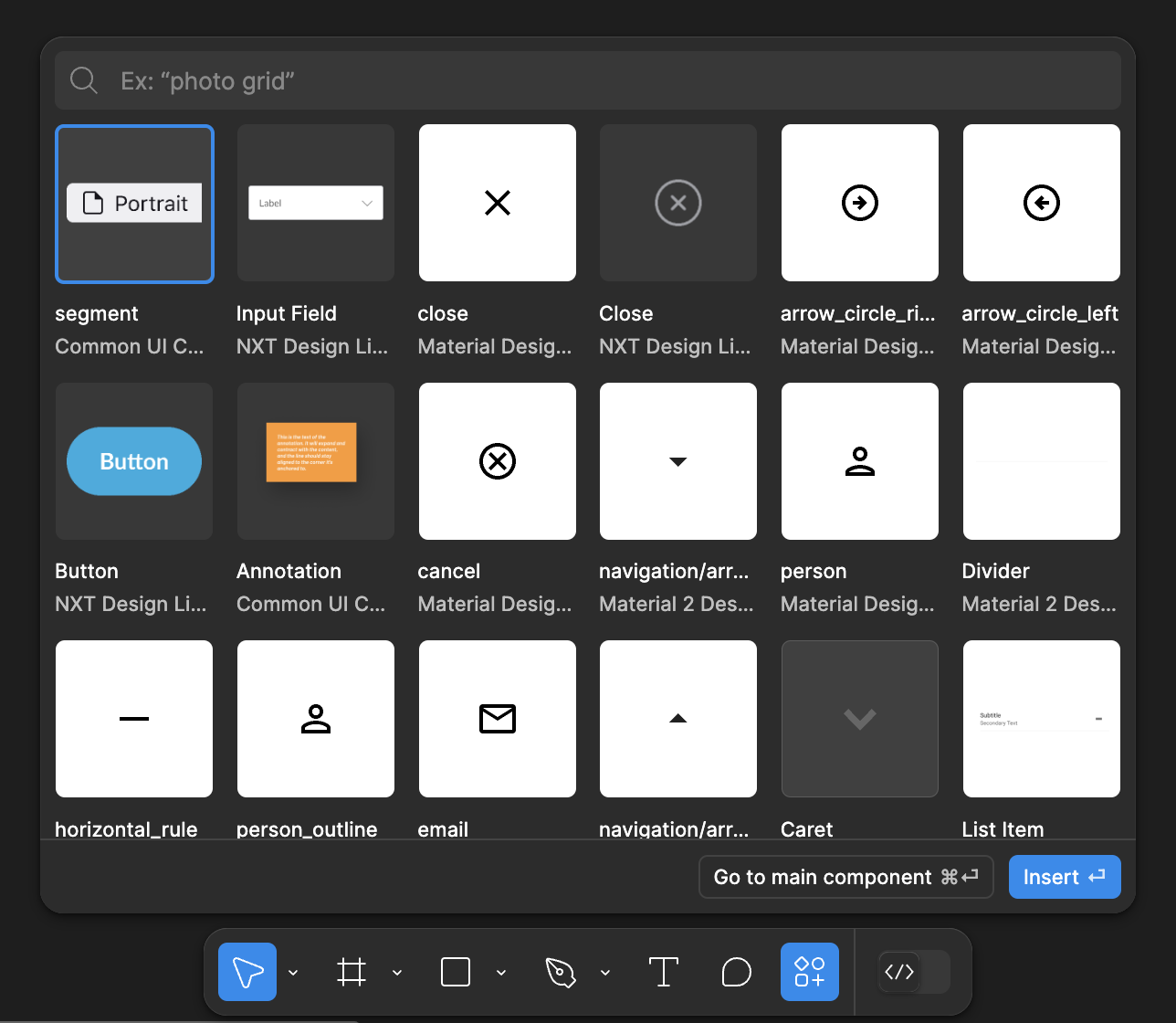The image size is (1176, 1023).
Task: Choose the navigation arrow up icon component
Action: point(678,719)
